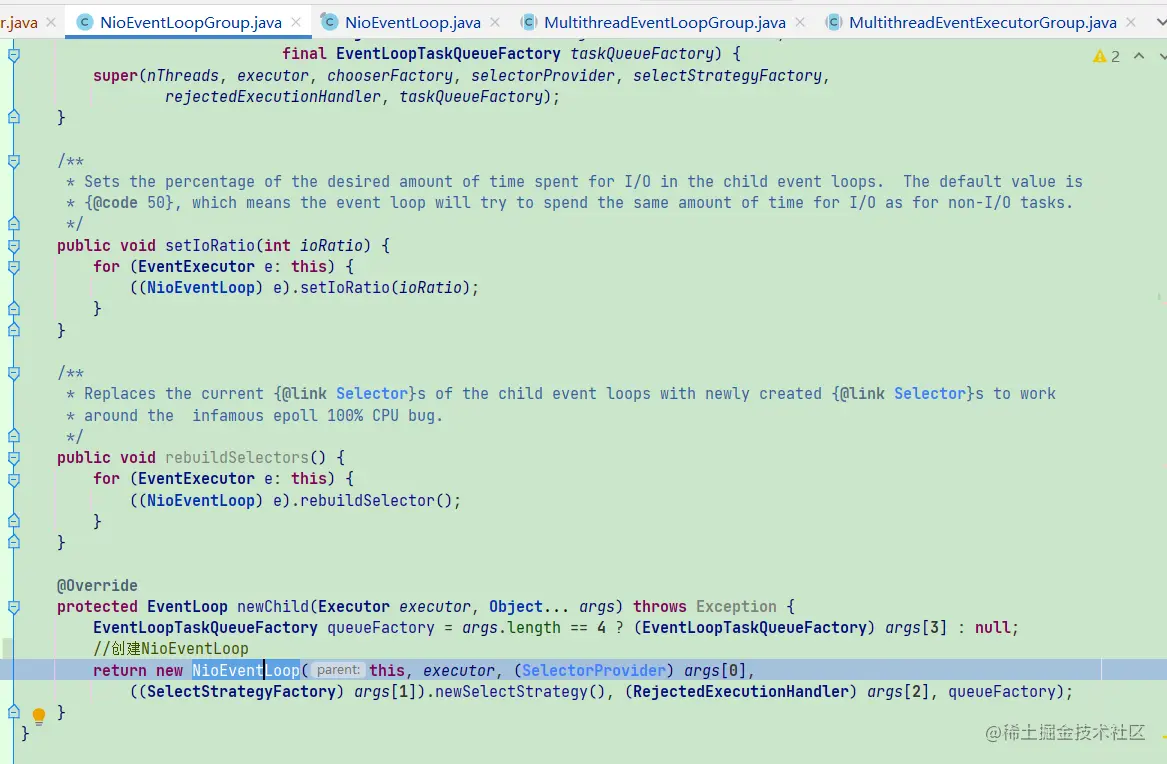Viewport: 1167px width, 764px height.
Task: Go to previous highlighted problem arrow
Action: pos(1139,56)
